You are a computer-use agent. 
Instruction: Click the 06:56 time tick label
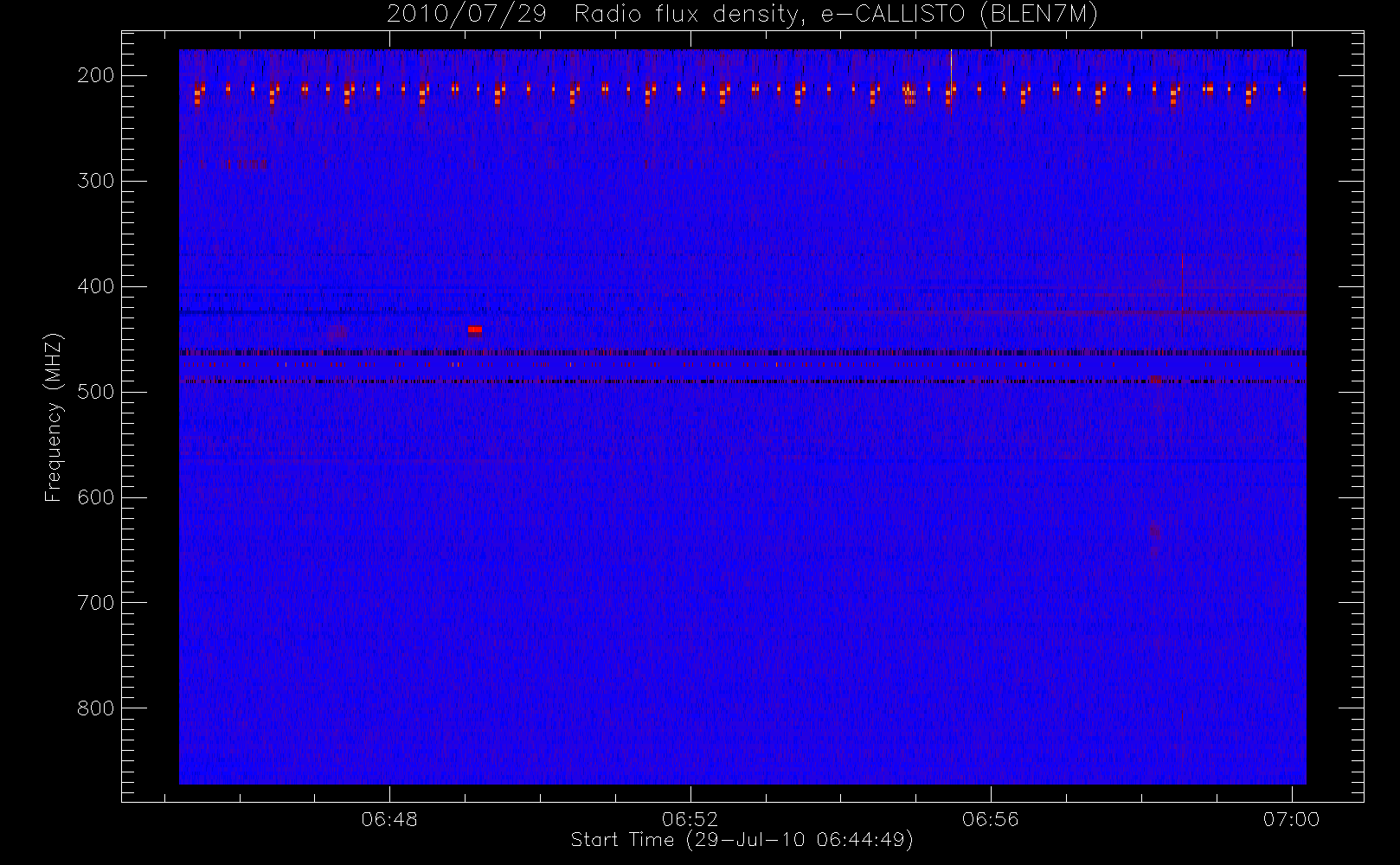990,819
